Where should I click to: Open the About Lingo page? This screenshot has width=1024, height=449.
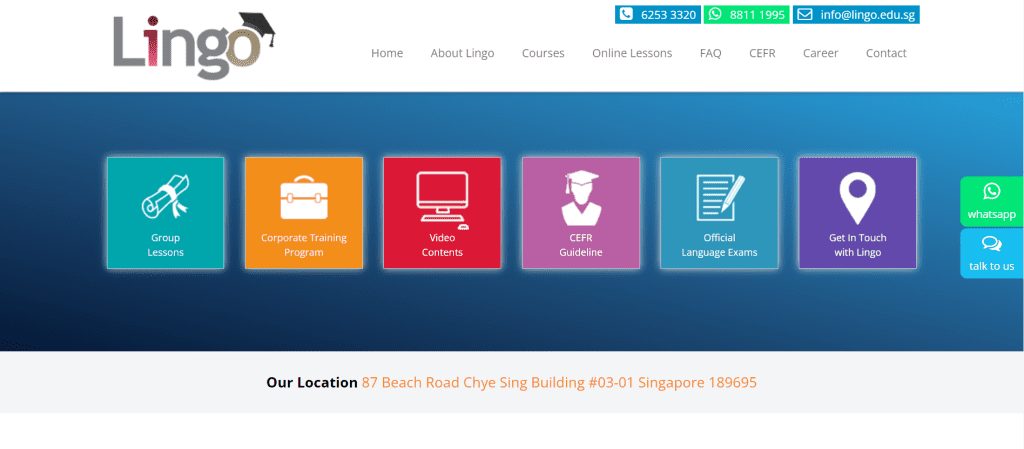pyautogui.click(x=462, y=54)
